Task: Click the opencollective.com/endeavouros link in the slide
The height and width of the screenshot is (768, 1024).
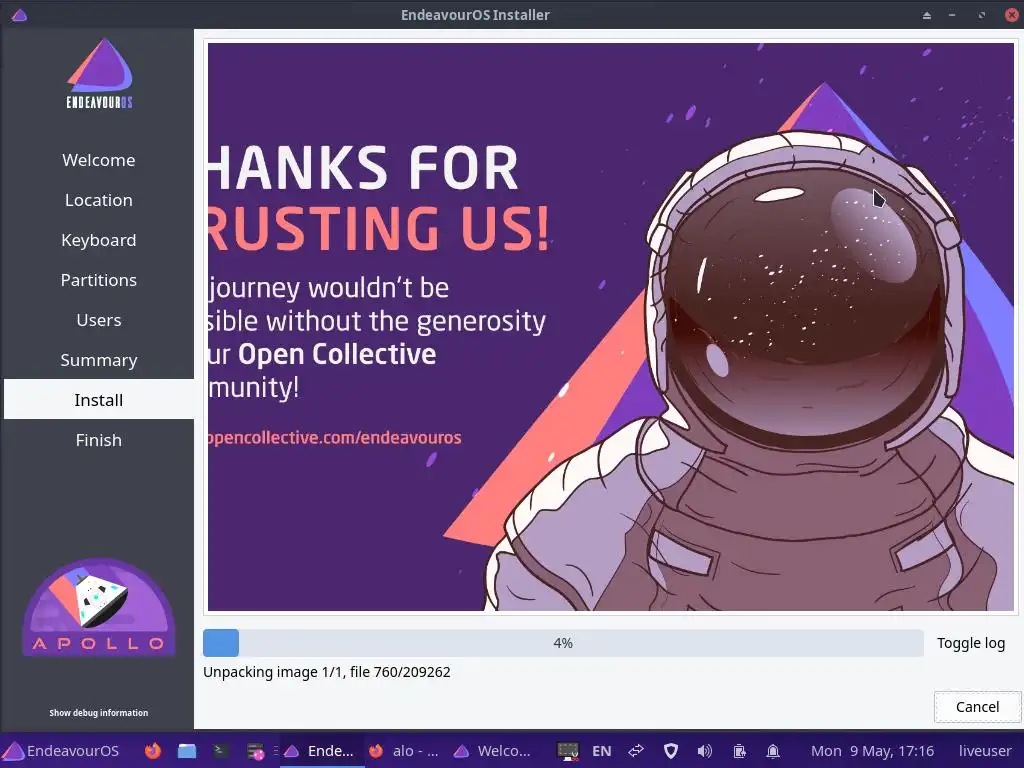Action: [334, 438]
